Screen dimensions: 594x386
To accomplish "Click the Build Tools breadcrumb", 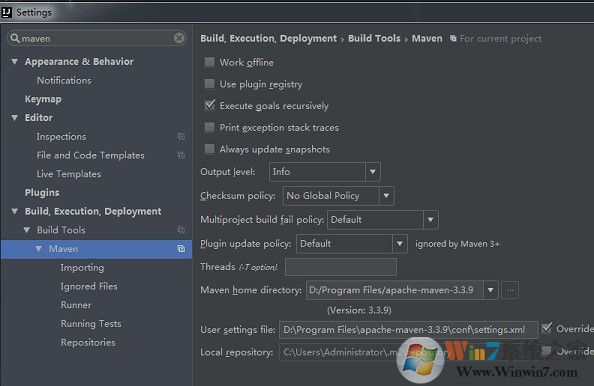I will coord(374,39).
